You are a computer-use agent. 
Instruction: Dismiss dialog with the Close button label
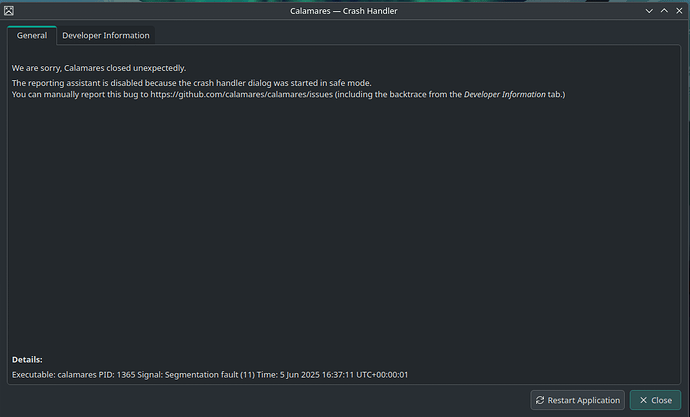[x=661, y=400]
